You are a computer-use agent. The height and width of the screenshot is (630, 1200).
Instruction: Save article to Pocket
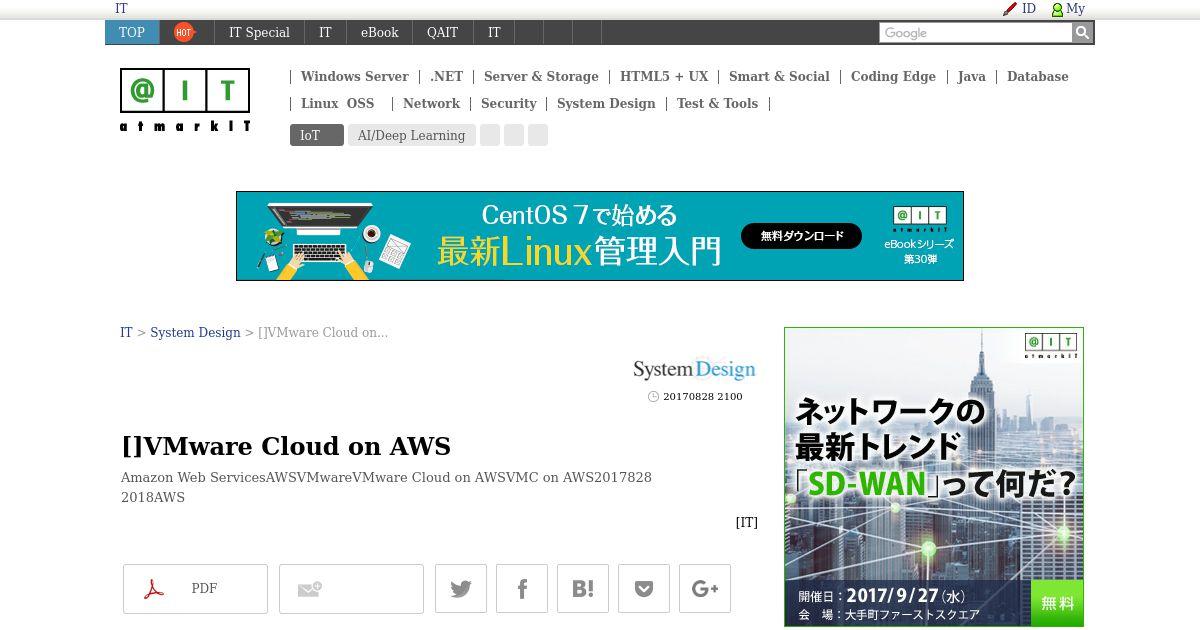tap(644, 589)
